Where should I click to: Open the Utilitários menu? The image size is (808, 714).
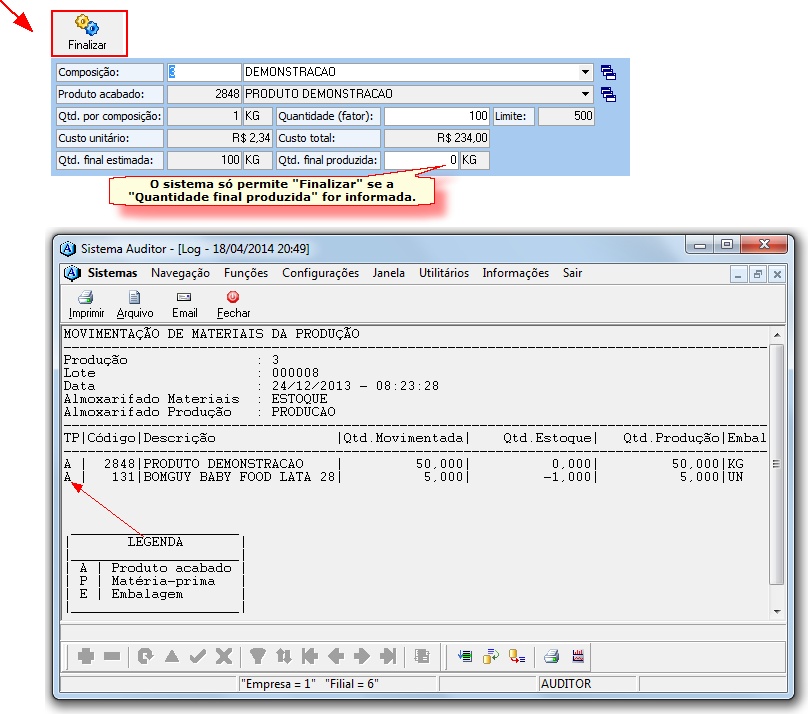point(443,273)
